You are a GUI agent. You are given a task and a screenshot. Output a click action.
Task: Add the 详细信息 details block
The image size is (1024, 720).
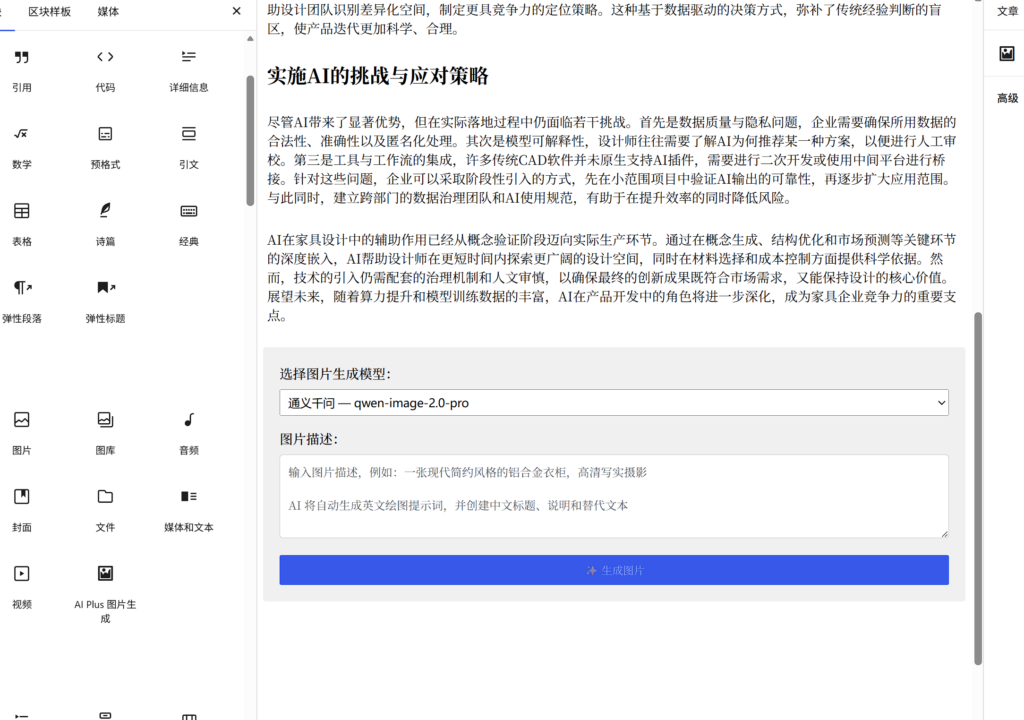click(189, 68)
